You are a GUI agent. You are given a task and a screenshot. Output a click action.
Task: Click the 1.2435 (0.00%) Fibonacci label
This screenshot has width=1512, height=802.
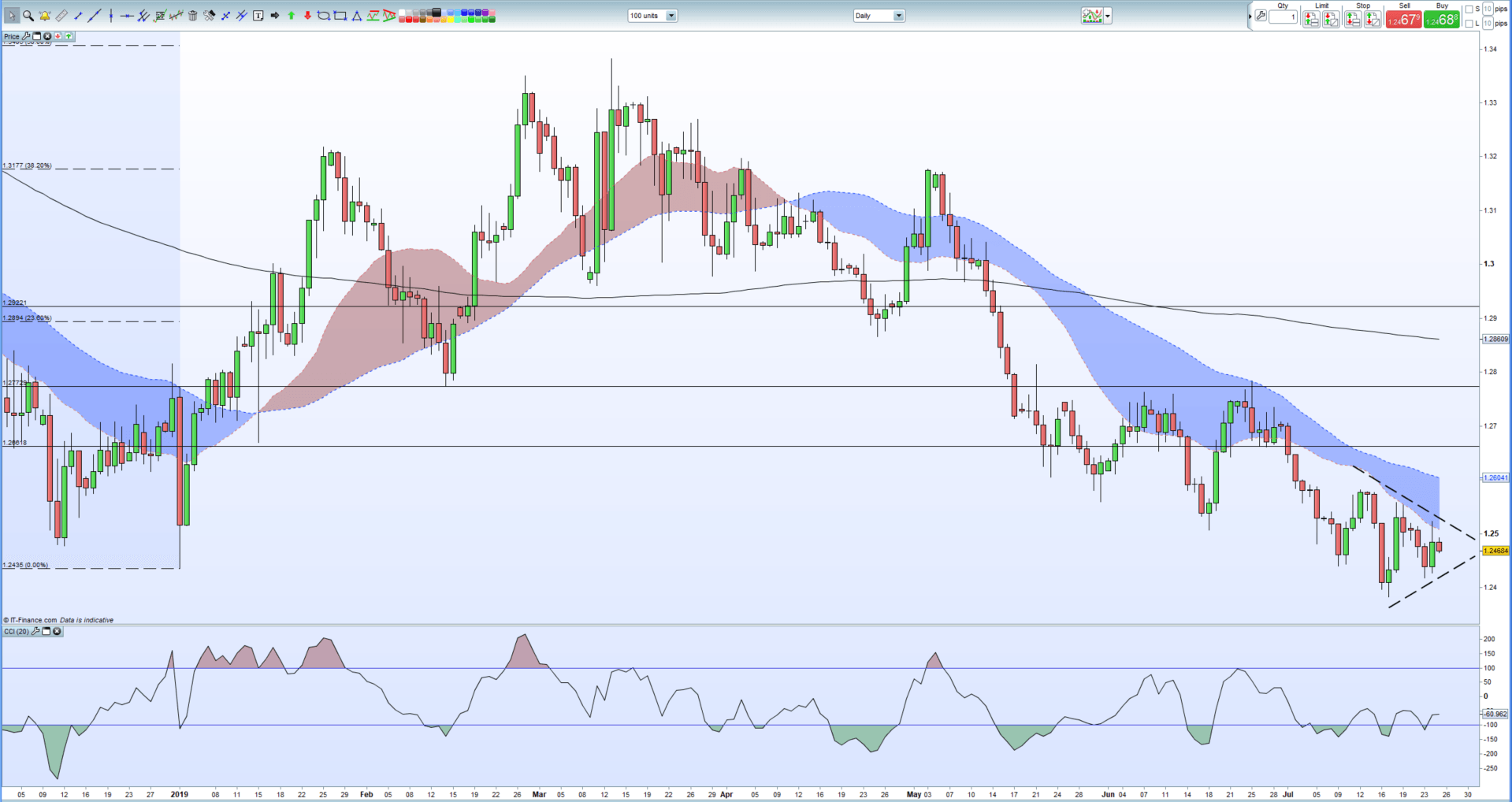point(25,565)
